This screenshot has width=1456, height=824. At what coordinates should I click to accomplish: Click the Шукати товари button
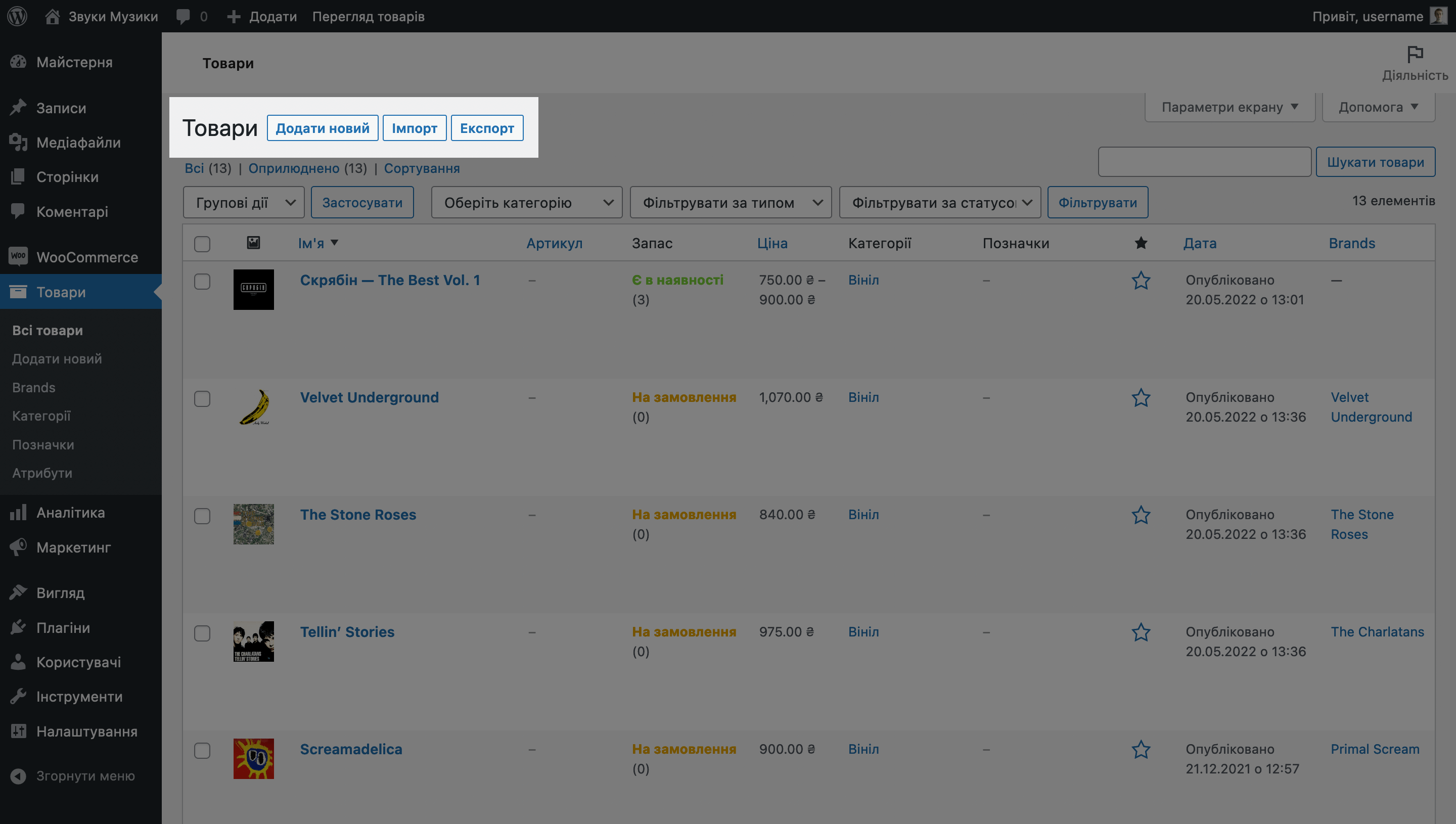pyautogui.click(x=1376, y=162)
